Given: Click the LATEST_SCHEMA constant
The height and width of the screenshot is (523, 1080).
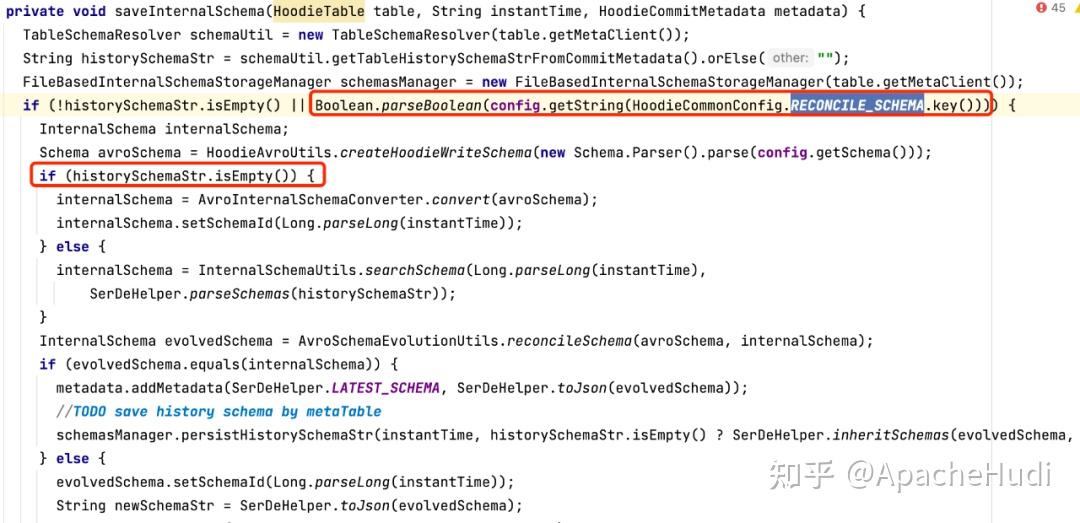Looking at the screenshot, I should pos(385,388).
